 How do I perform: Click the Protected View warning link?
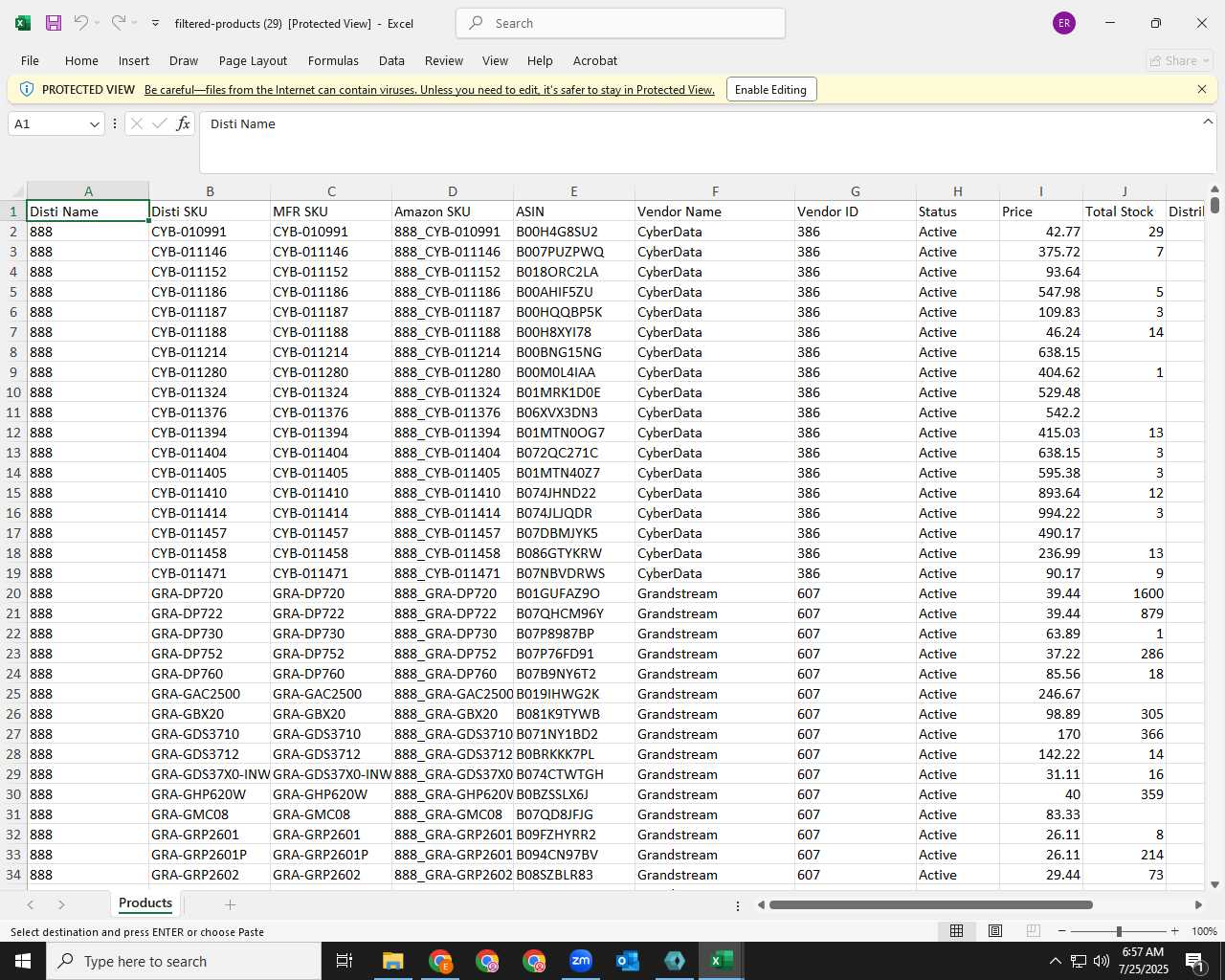tap(430, 89)
